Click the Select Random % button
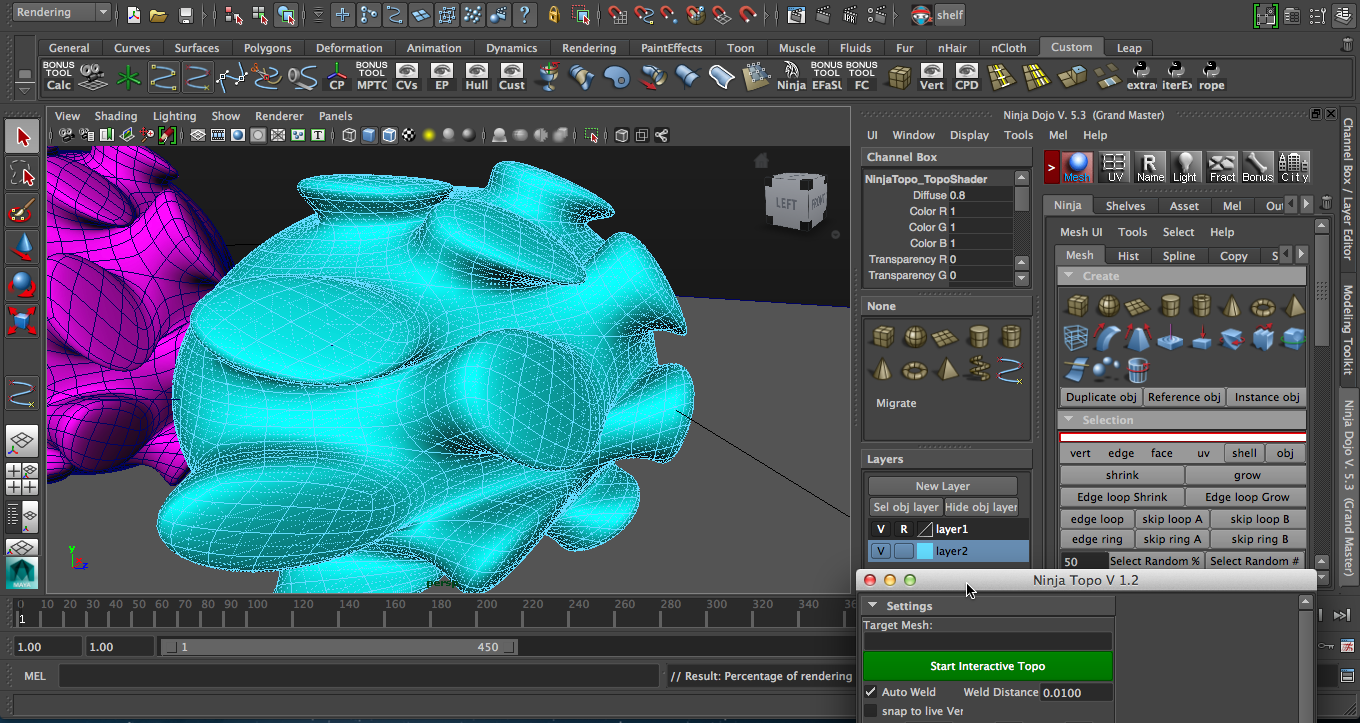The image size is (1360, 723). [1155, 561]
